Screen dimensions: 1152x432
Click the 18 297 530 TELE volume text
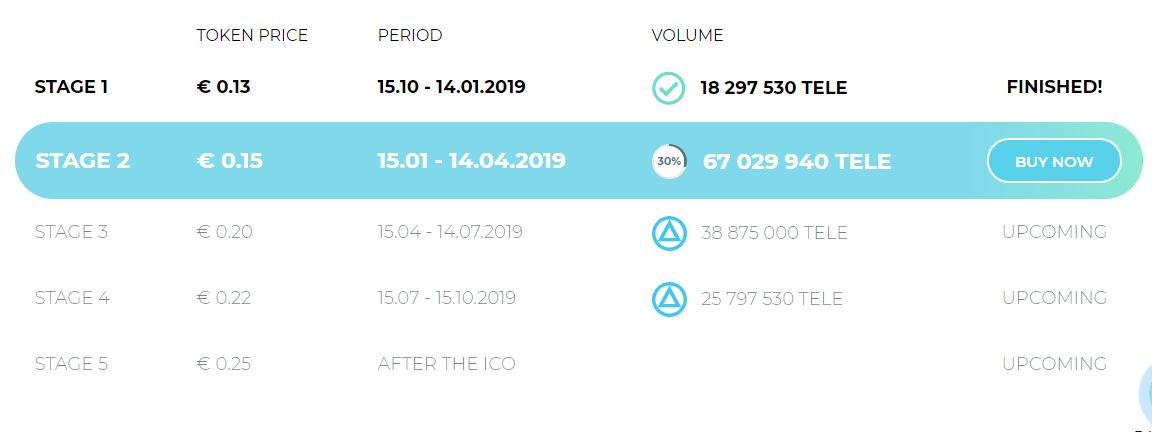click(773, 88)
